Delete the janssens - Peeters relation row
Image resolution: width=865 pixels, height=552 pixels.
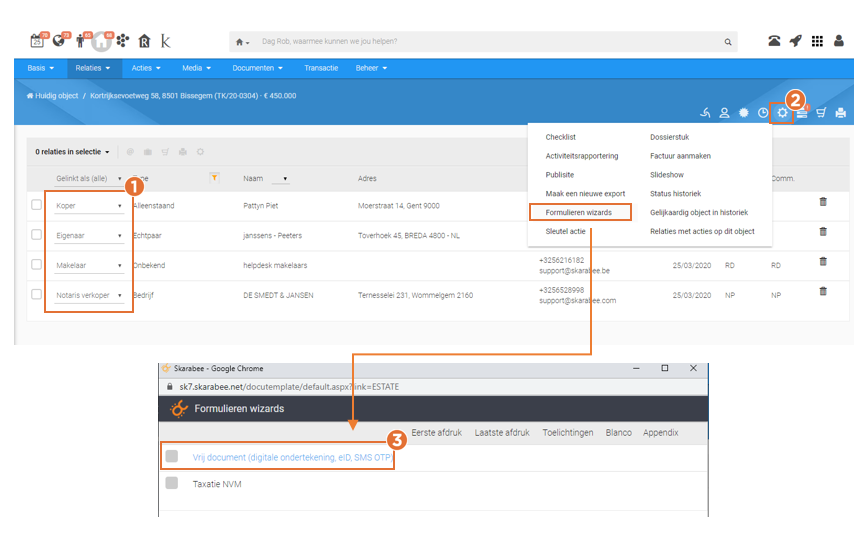tap(823, 232)
